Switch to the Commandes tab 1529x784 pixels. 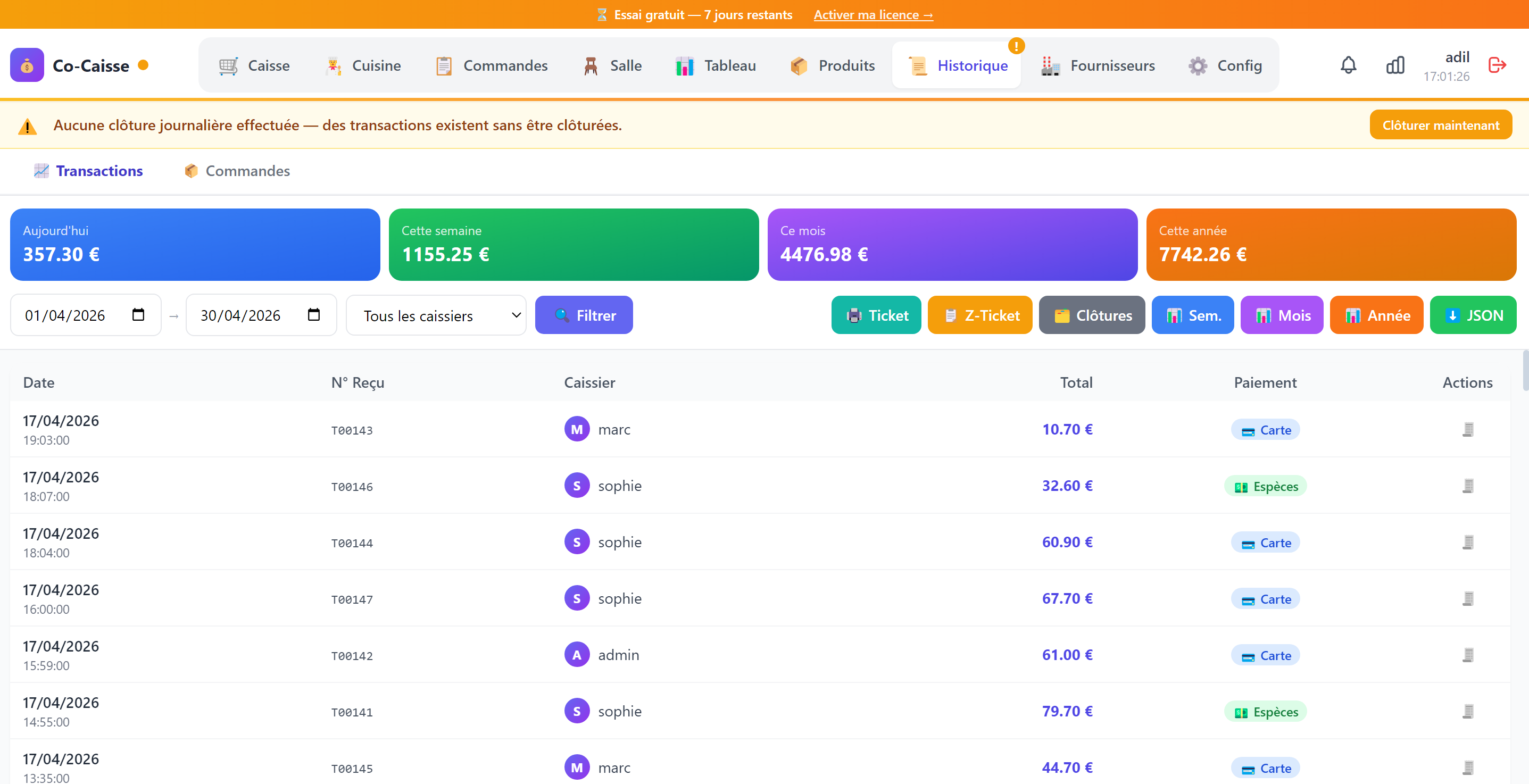(236, 171)
